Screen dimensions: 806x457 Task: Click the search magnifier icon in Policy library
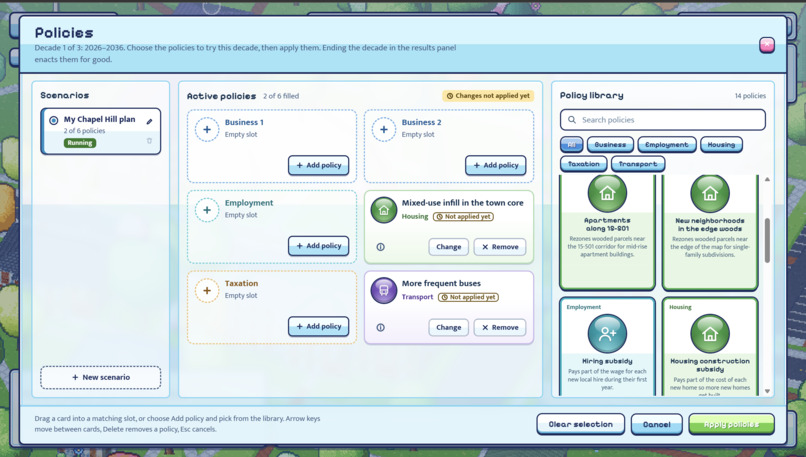click(x=572, y=120)
